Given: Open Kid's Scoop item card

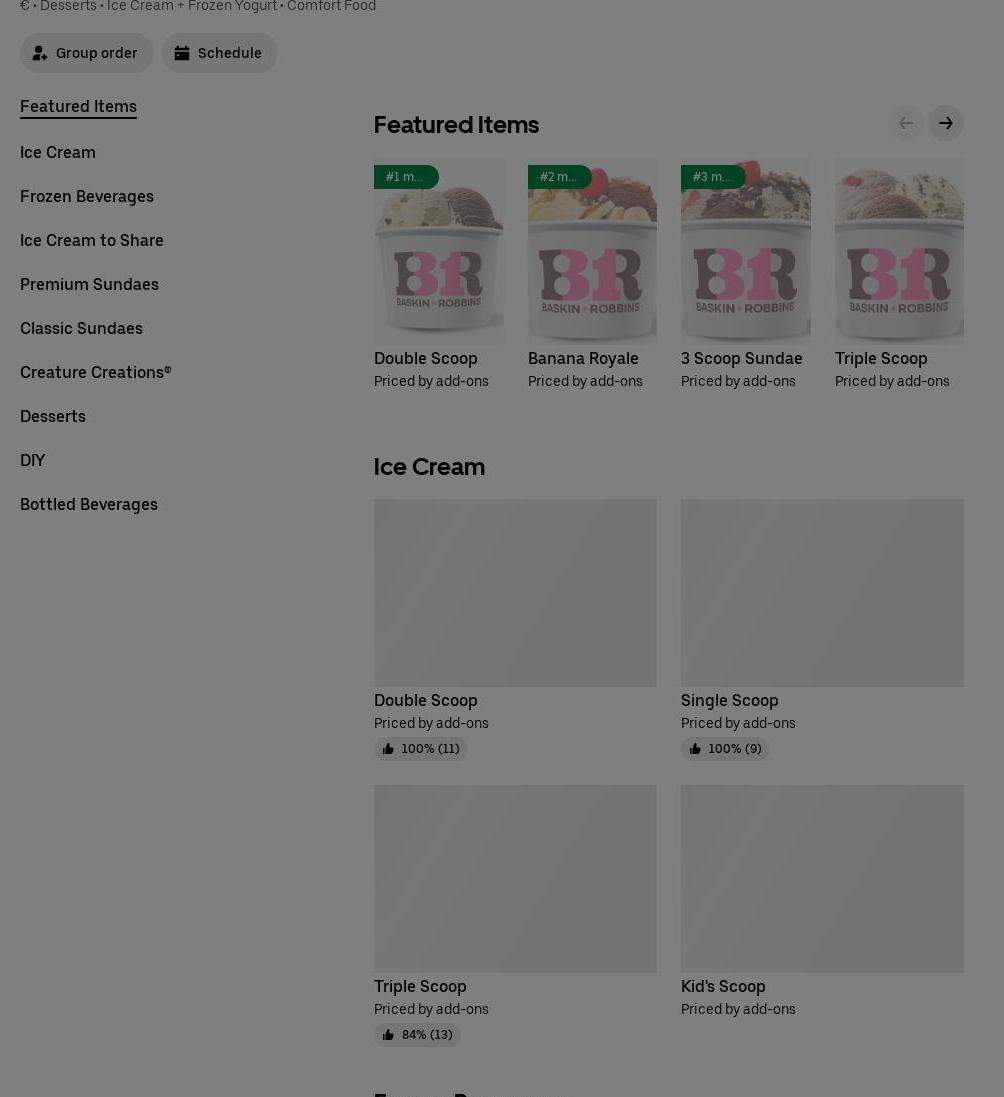Looking at the screenshot, I should tap(822, 902).
